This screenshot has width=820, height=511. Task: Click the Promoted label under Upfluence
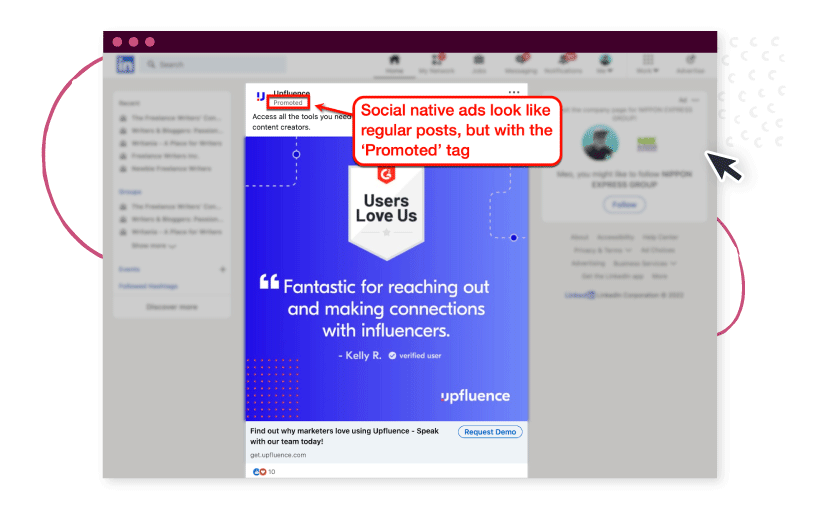(x=288, y=103)
